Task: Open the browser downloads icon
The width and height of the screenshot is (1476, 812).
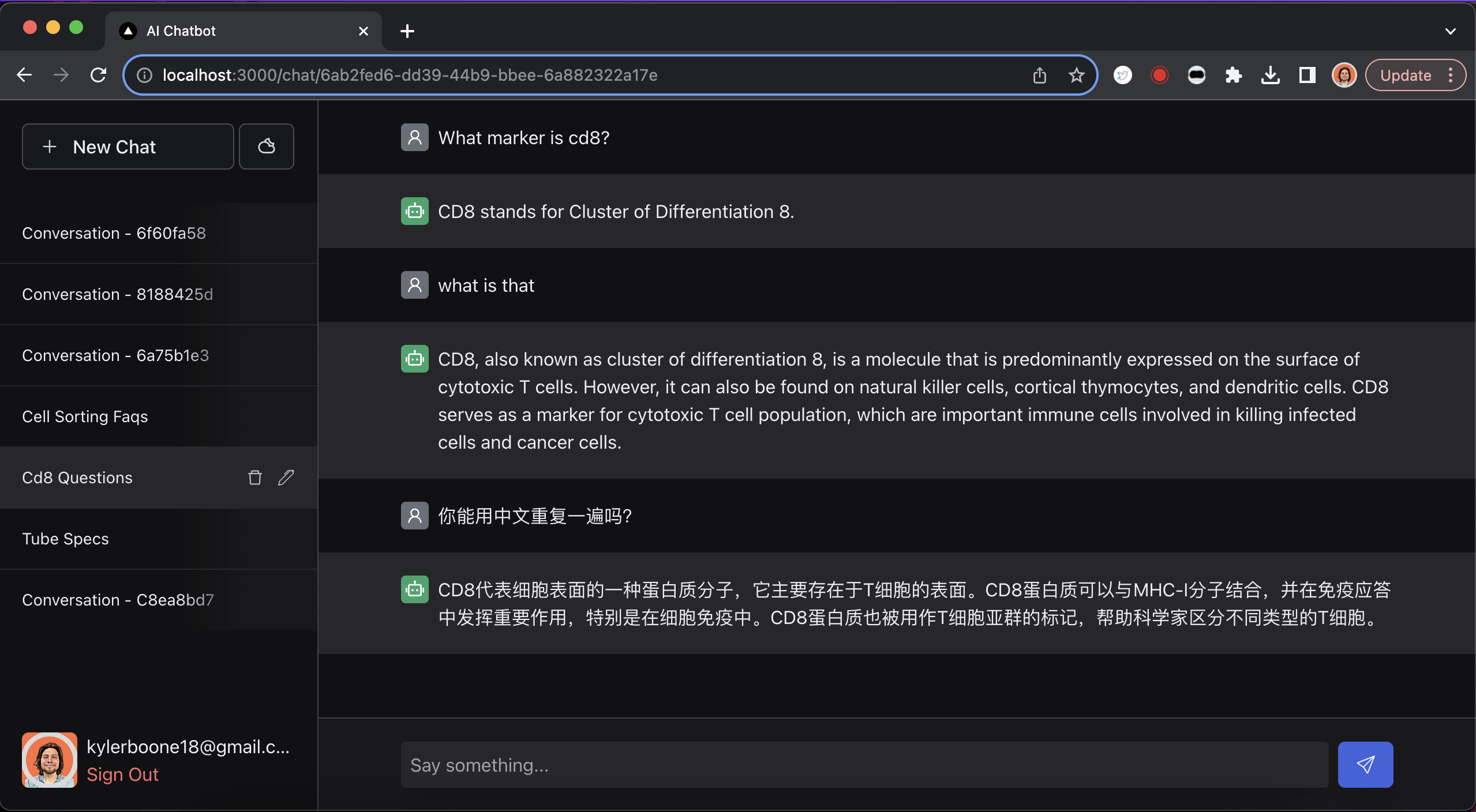Action: point(1270,75)
